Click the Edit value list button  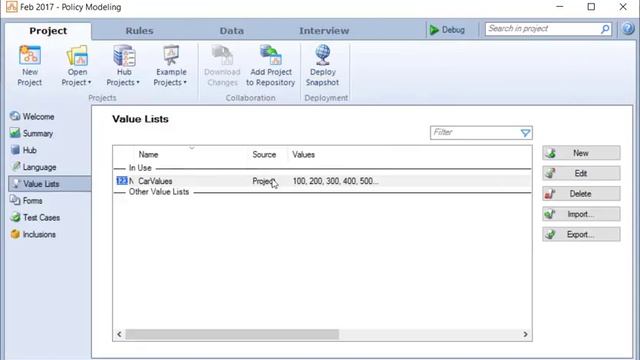click(x=581, y=173)
